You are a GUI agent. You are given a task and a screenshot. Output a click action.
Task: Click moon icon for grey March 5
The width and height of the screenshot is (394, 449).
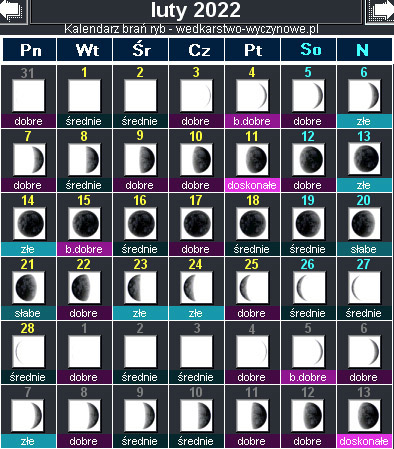pyautogui.click(x=308, y=351)
